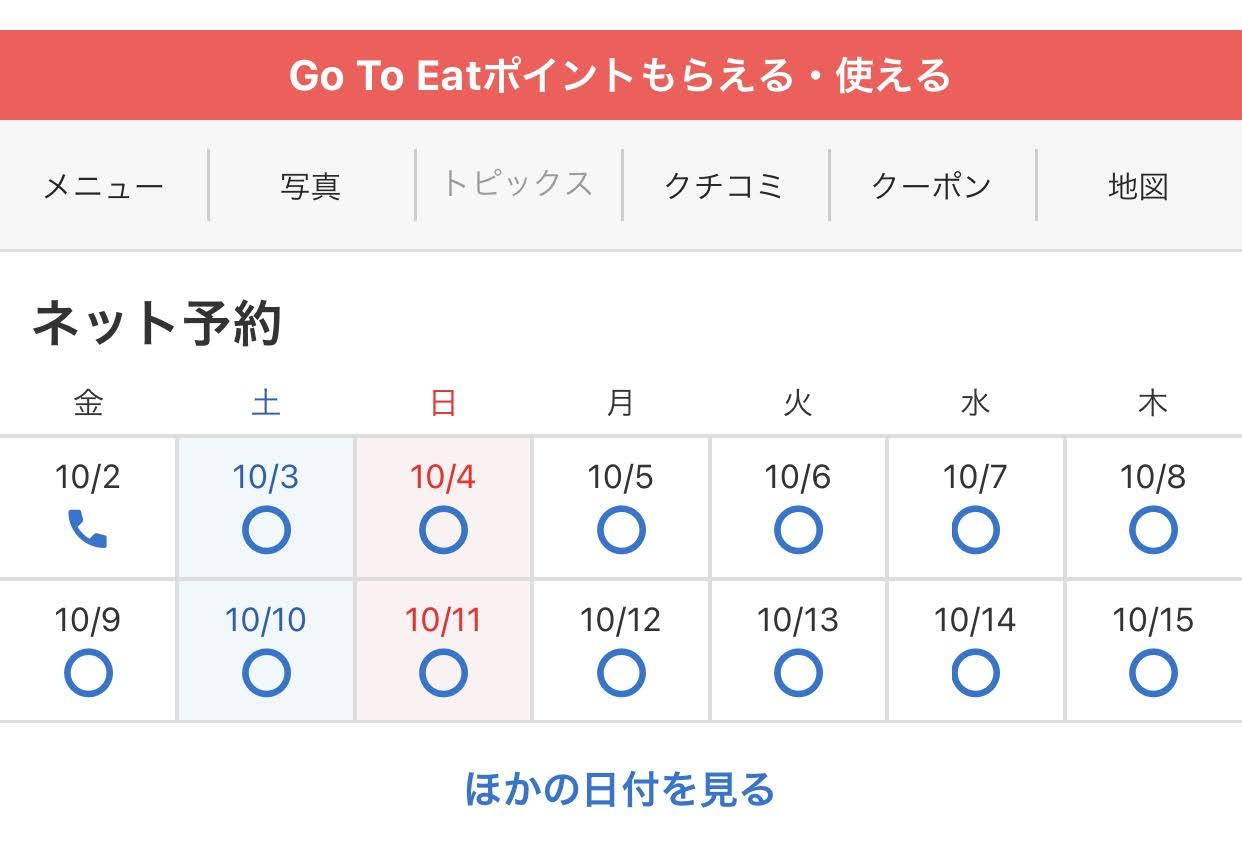Open the 地図 tab

(1138, 186)
